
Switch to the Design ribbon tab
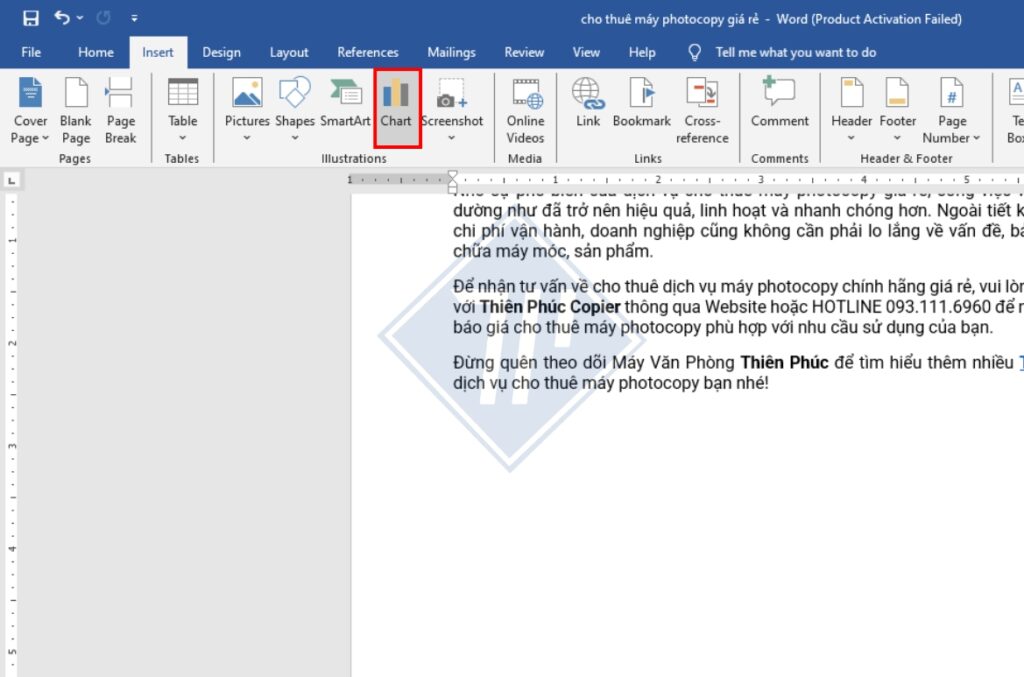click(221, 52)
